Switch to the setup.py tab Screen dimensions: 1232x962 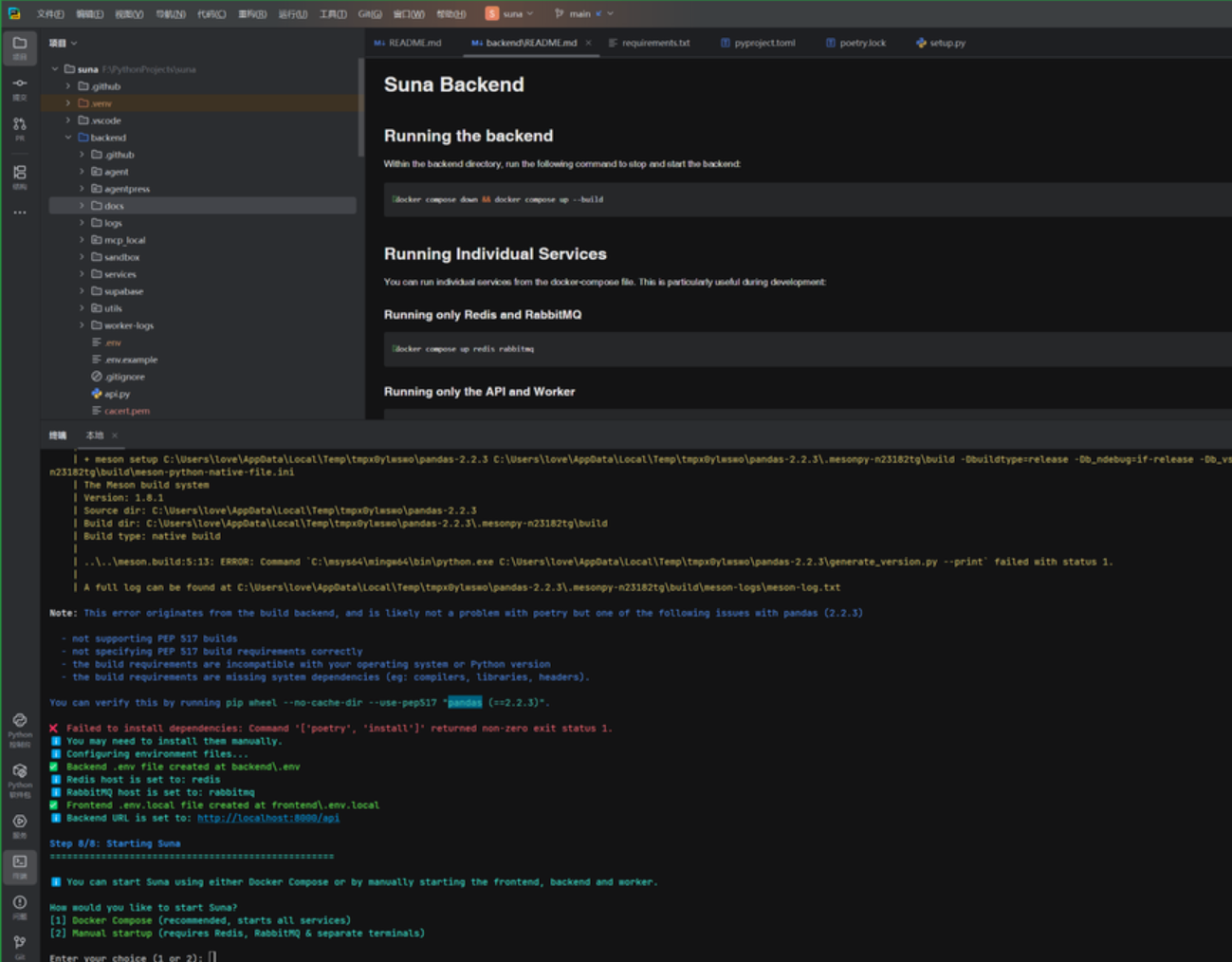pyautogui.click(x=941, y=43)
